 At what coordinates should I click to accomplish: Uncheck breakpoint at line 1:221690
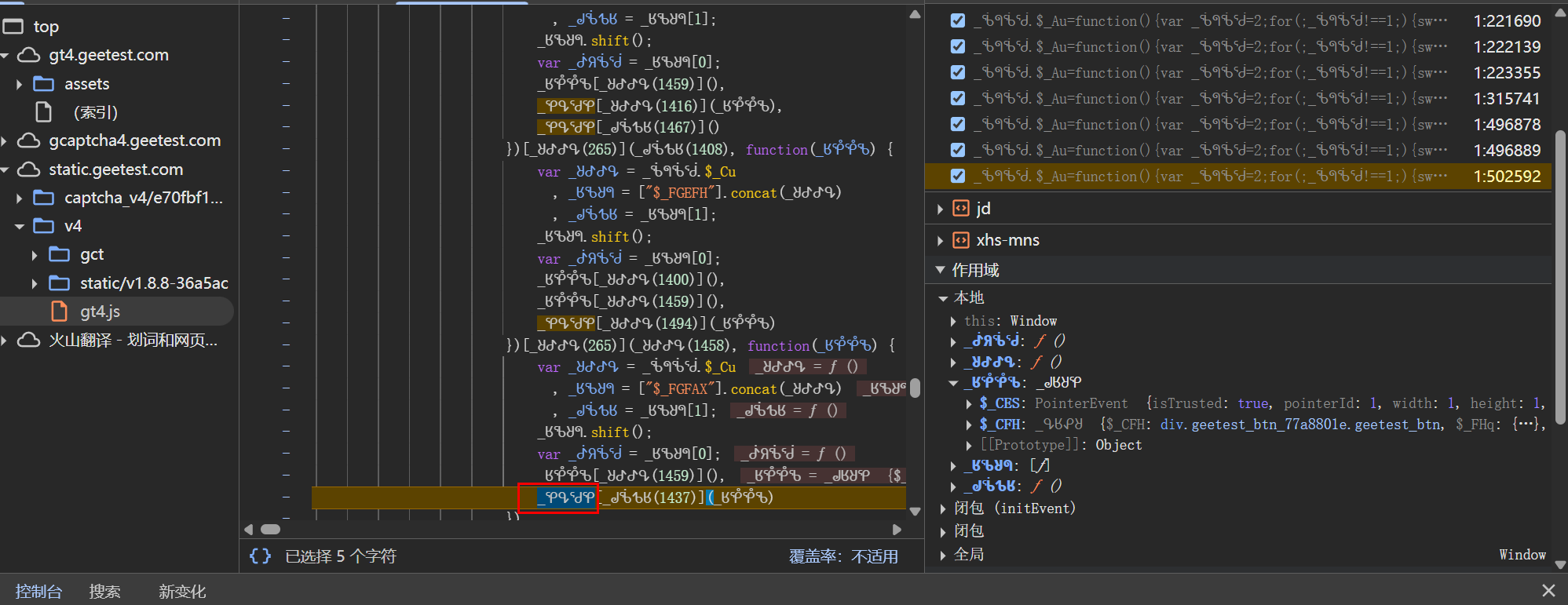[958, 20]
